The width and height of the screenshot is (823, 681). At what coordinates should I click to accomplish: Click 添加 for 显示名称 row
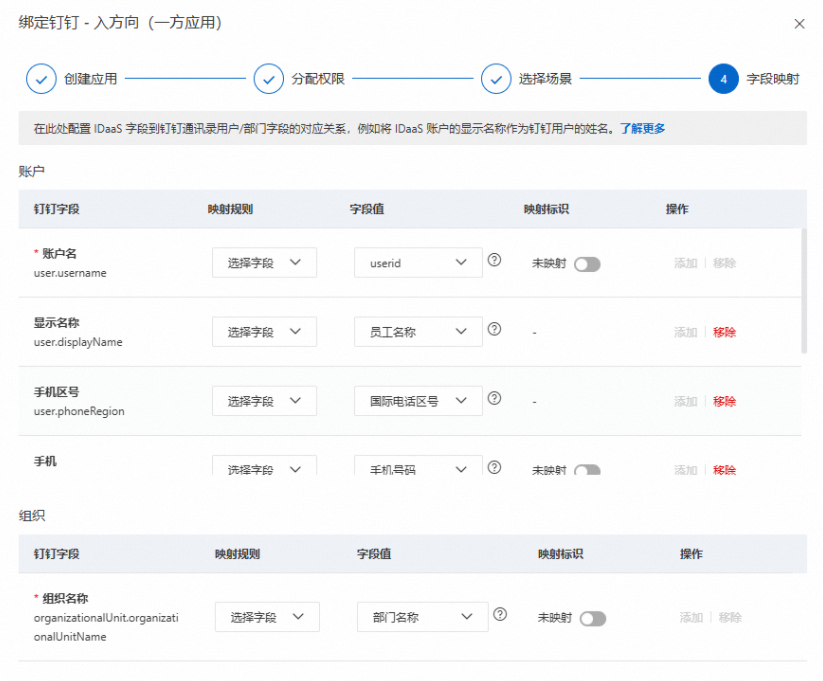point(685,332)
